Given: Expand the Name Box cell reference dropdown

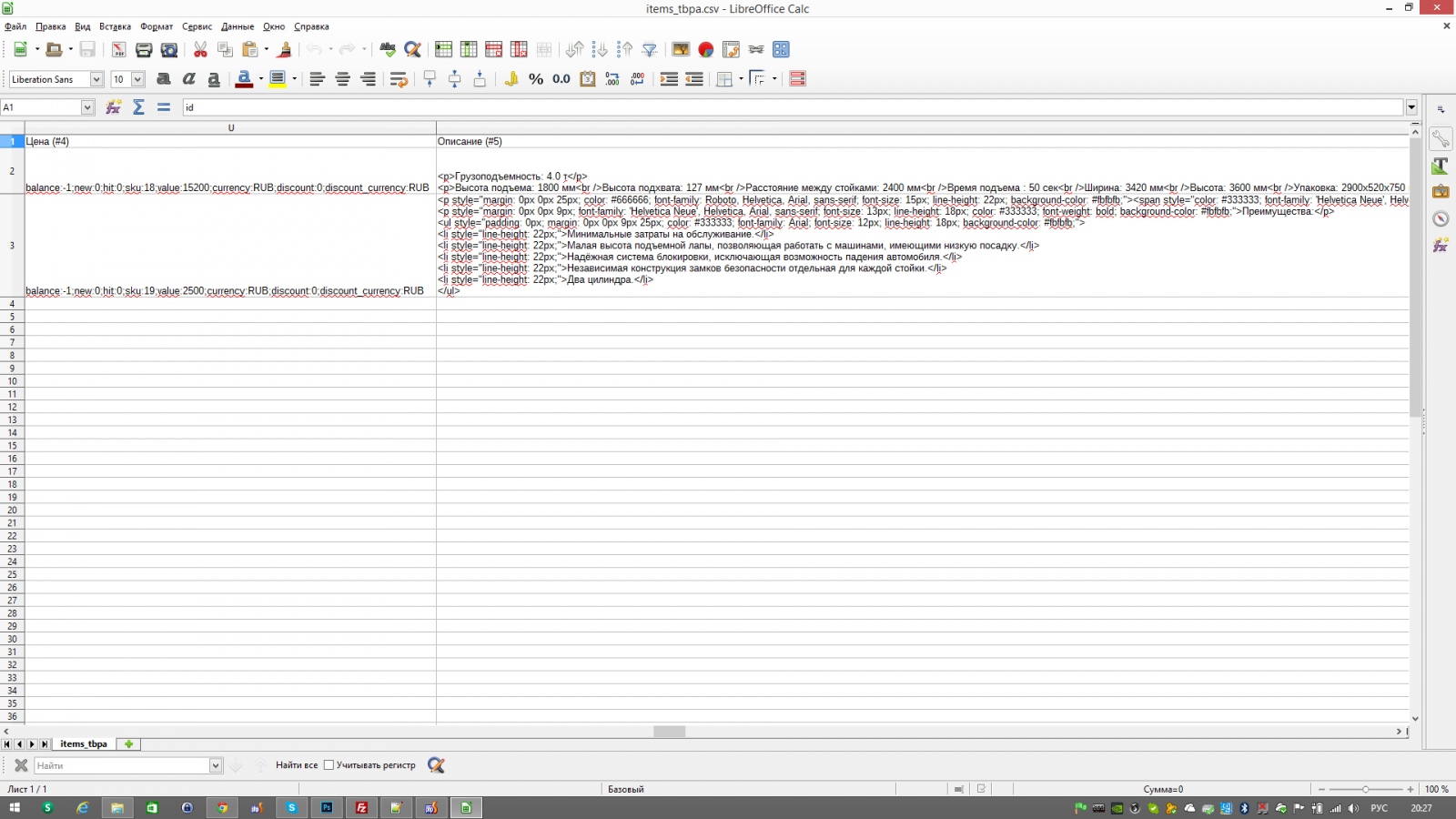Looking at the screenshot, I should (87, 107).
